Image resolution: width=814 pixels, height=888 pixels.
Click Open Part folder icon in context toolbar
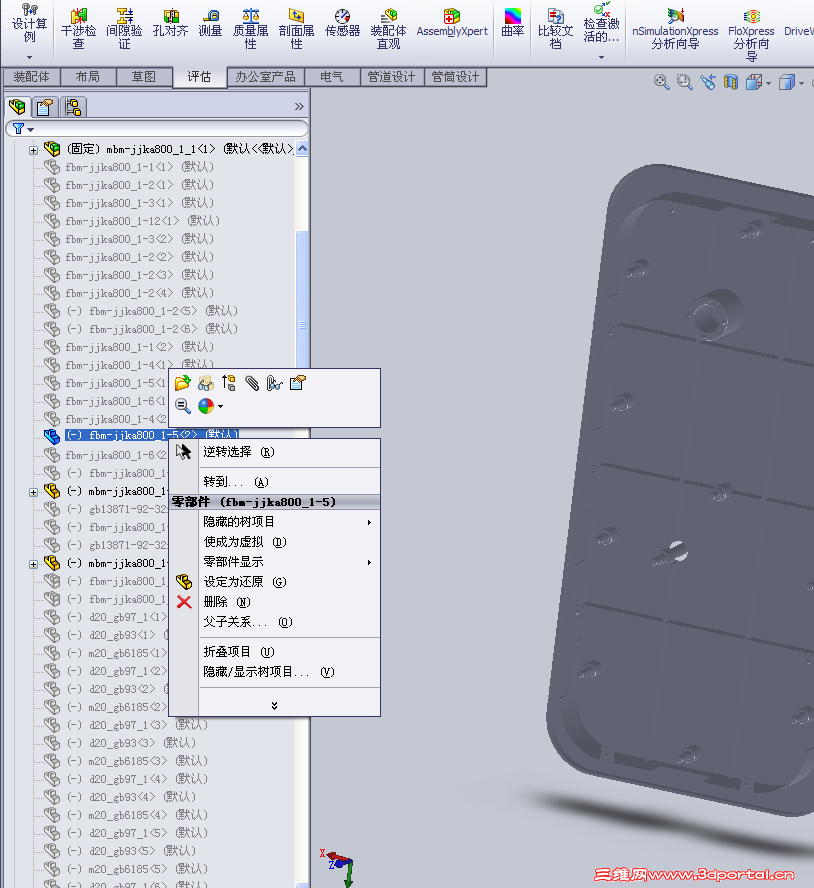click(182, 383)
